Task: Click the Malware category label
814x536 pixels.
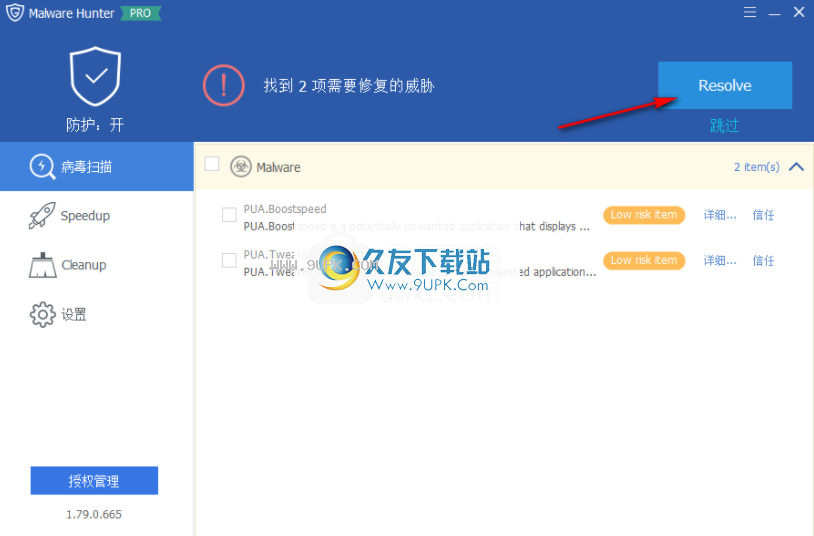Action: pyautogui.click(x=278, y=167)
